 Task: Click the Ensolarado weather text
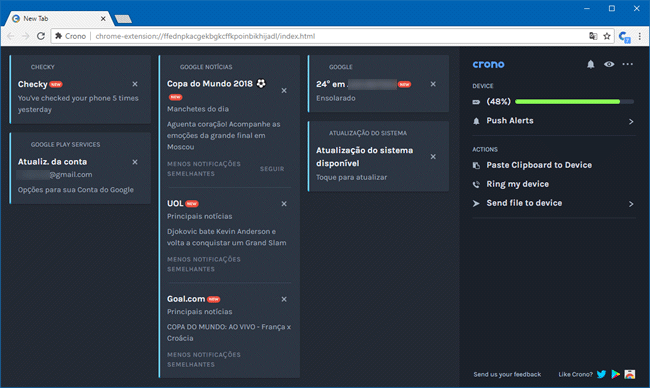point(335,98)
